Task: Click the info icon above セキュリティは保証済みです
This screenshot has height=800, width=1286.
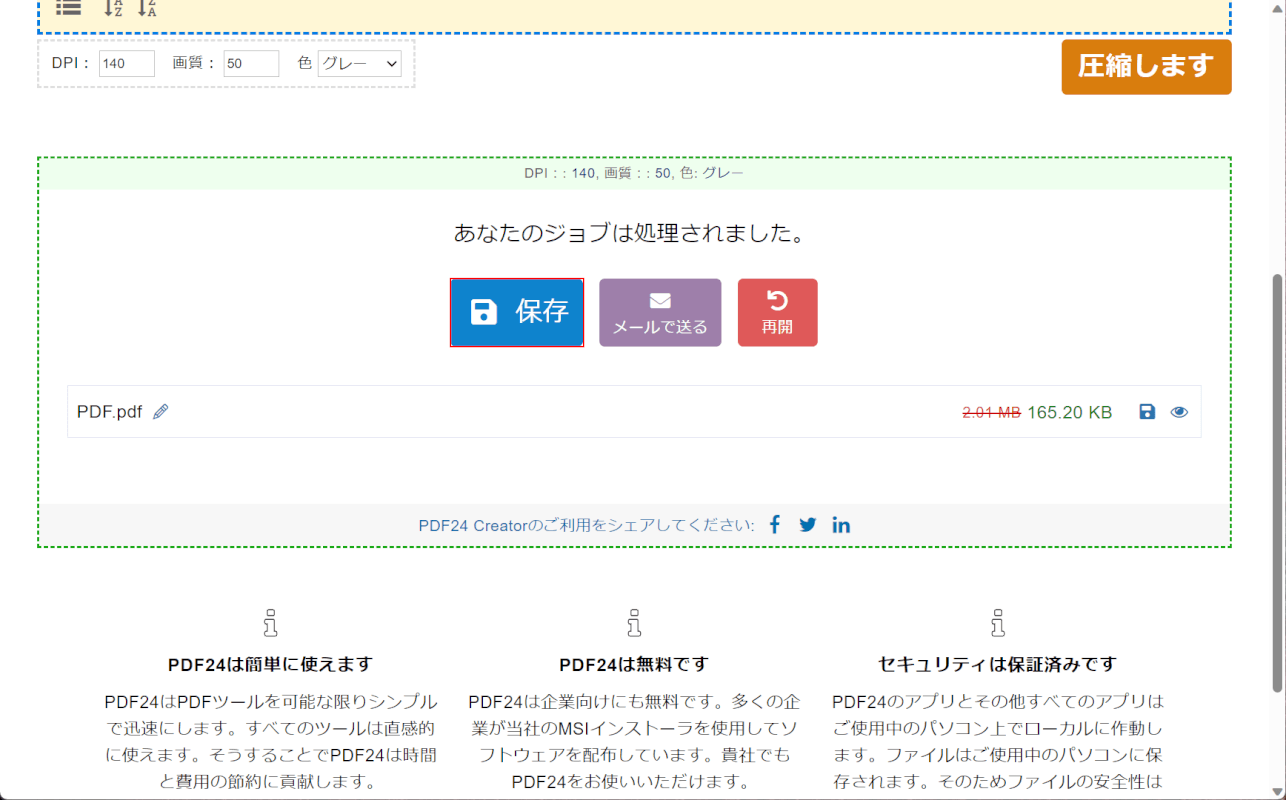Action: (x=997, y=623)
